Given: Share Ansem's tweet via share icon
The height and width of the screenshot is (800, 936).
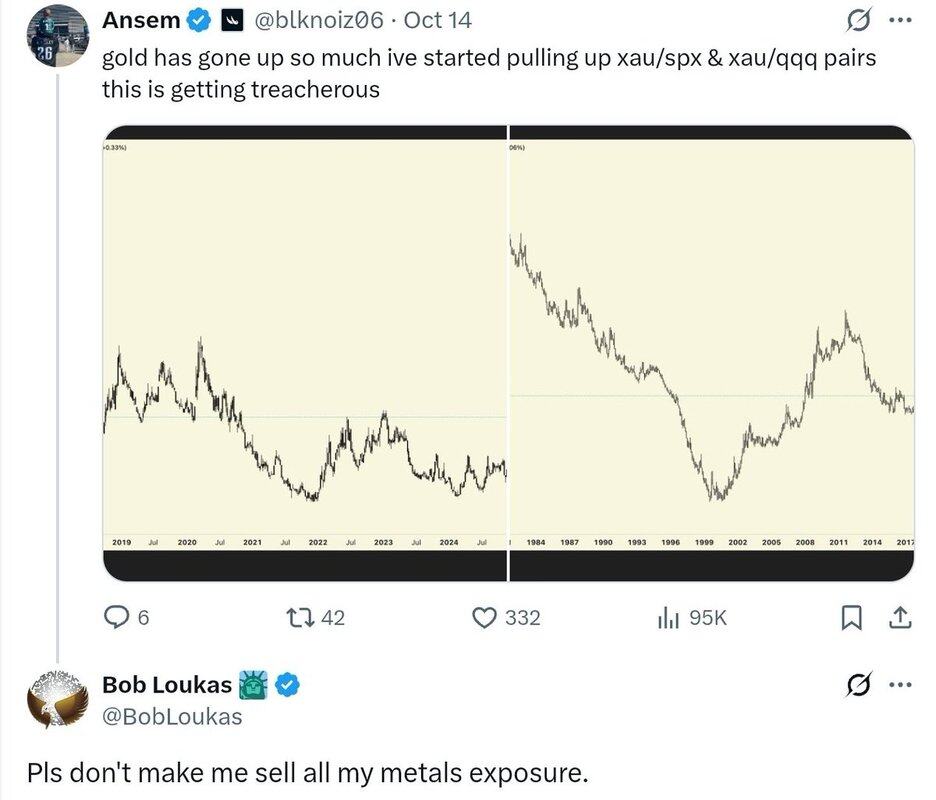Looking at the screenshot, I should click(x=900, y=619).
